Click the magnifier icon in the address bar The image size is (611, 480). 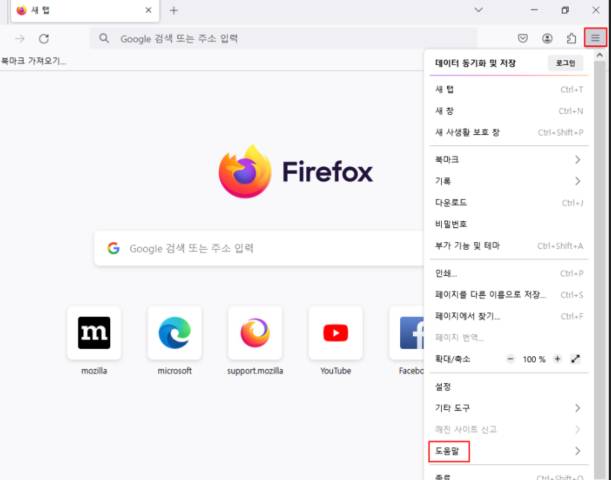pos(104,38)
